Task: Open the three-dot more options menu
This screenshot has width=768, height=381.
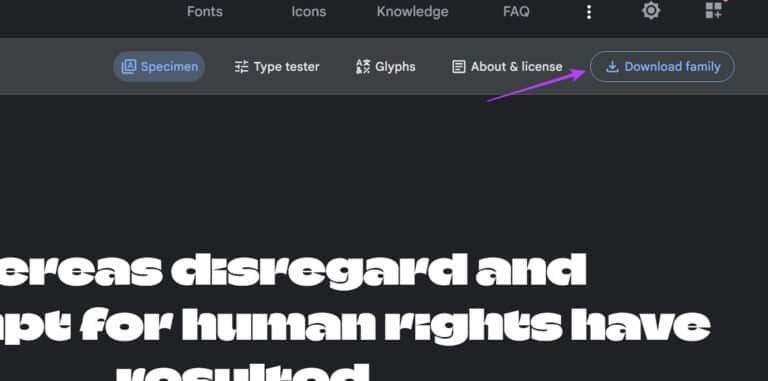Action: pos(589,12)
